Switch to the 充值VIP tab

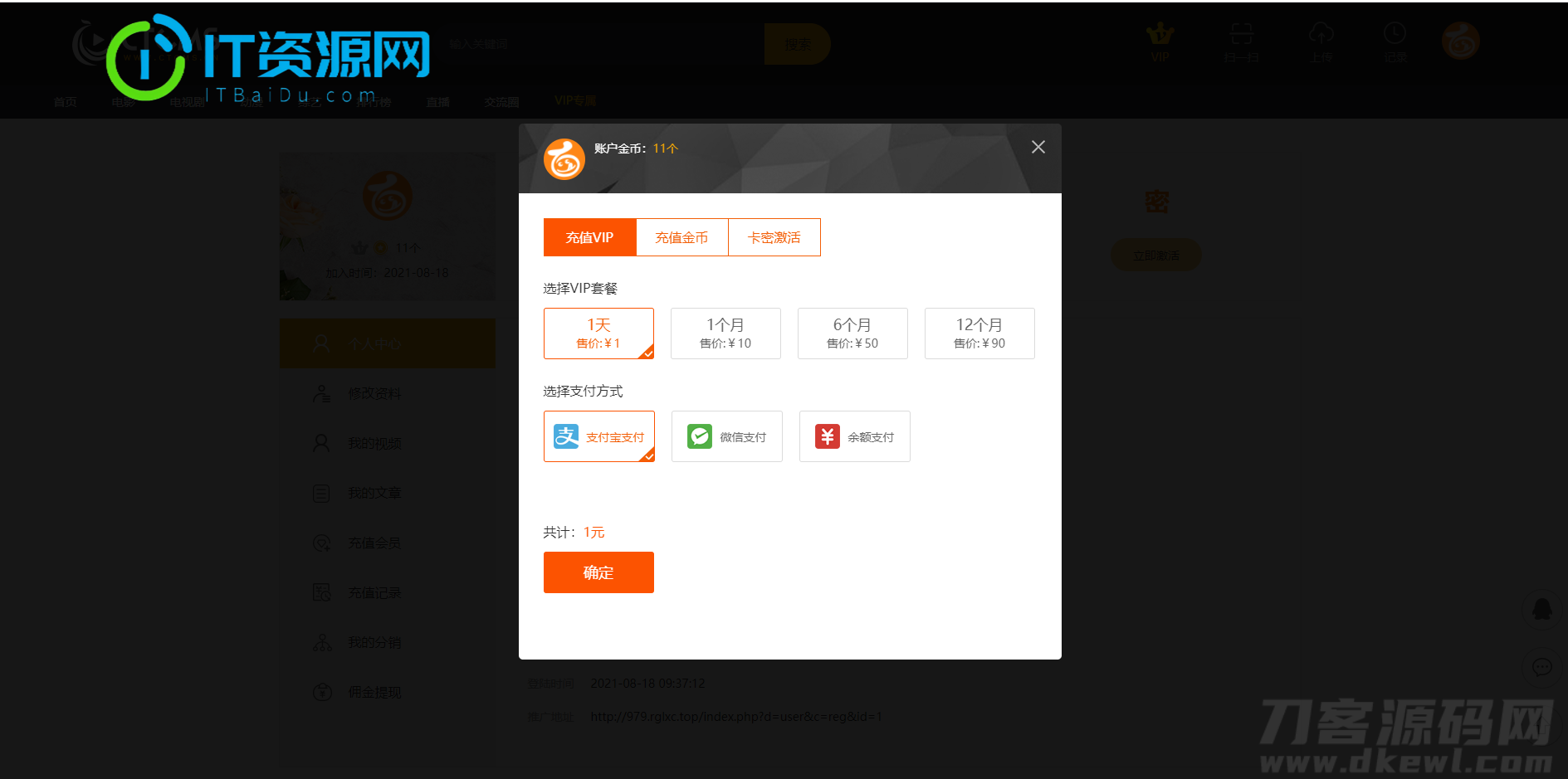pos(589,237)
